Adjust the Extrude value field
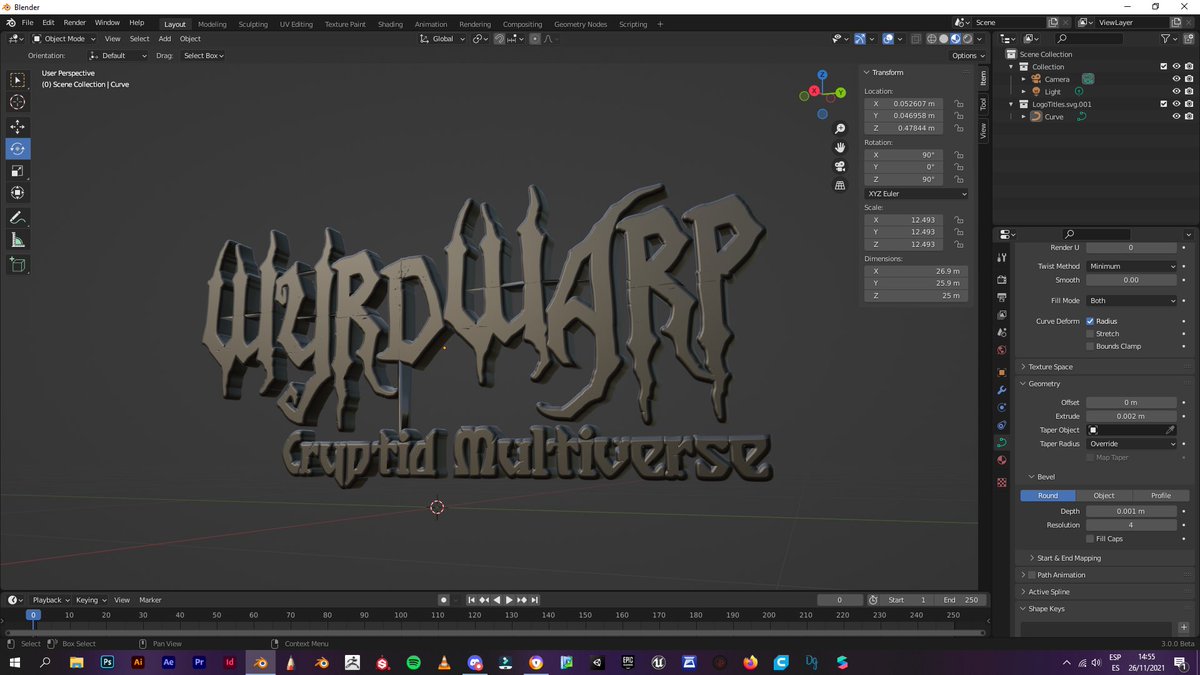Image resolution: width=1200 pixels, height=675 pixels. pos(1132,416)
